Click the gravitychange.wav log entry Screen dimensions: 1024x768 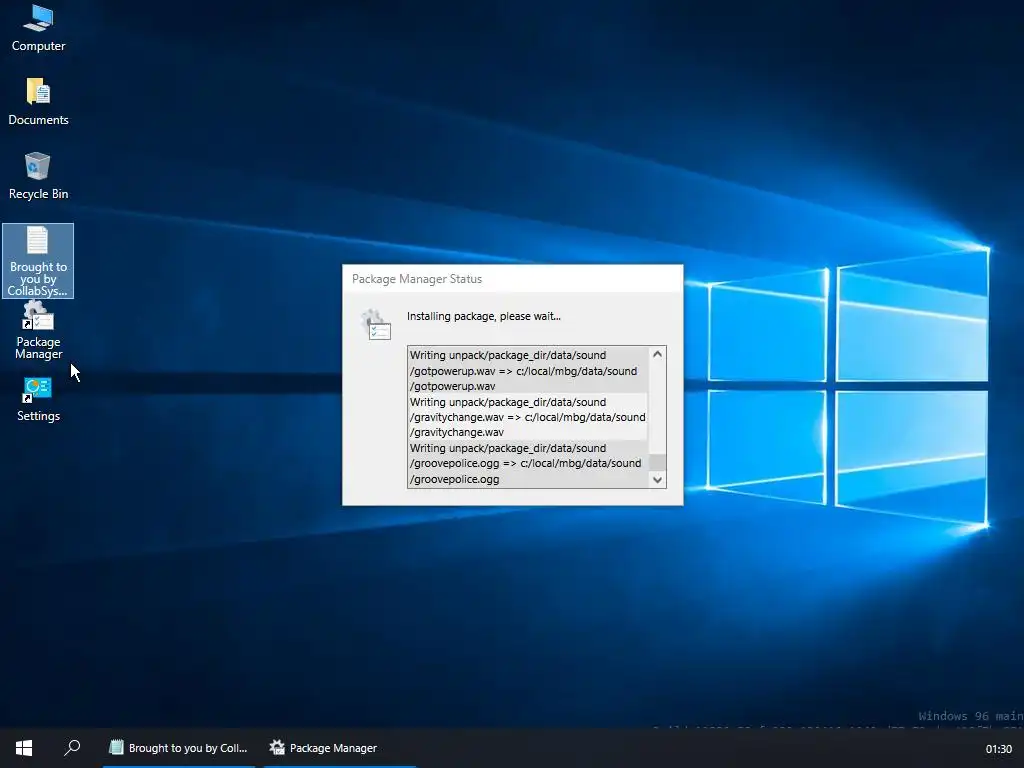tap(528, 417)
